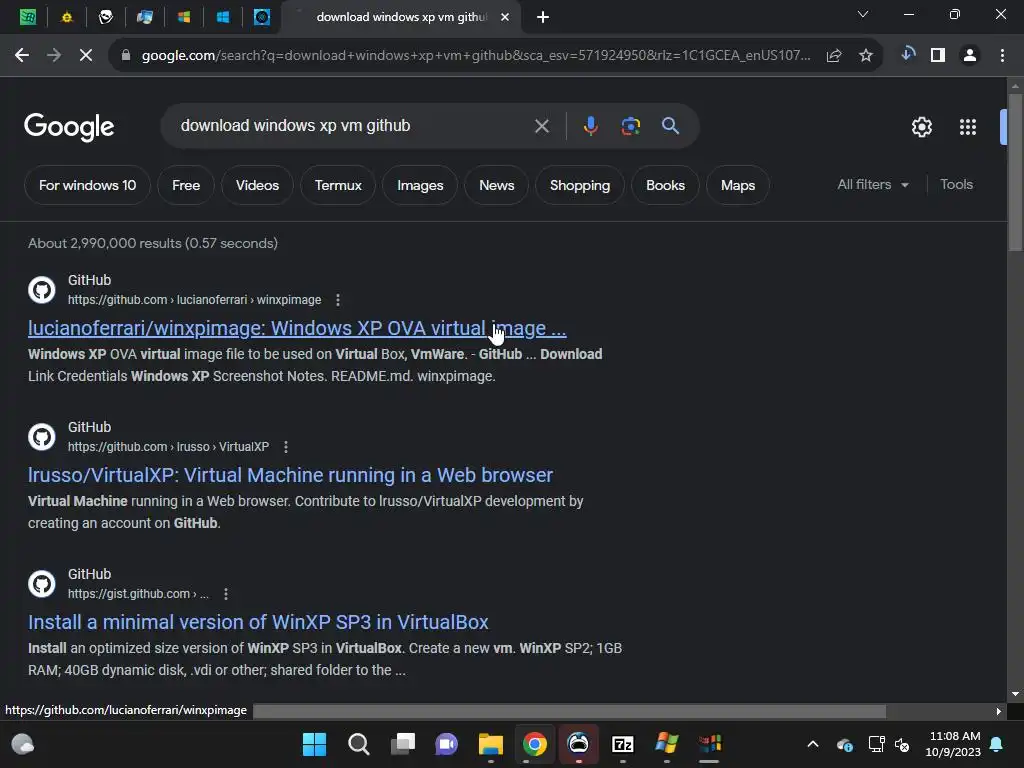
Task: Switch to Maps results
Action: 738,185
